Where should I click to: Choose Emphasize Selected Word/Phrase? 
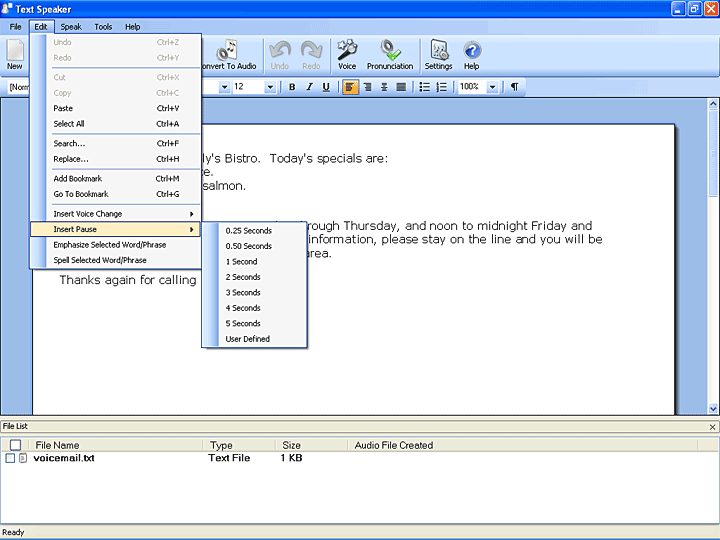point(115,245)
